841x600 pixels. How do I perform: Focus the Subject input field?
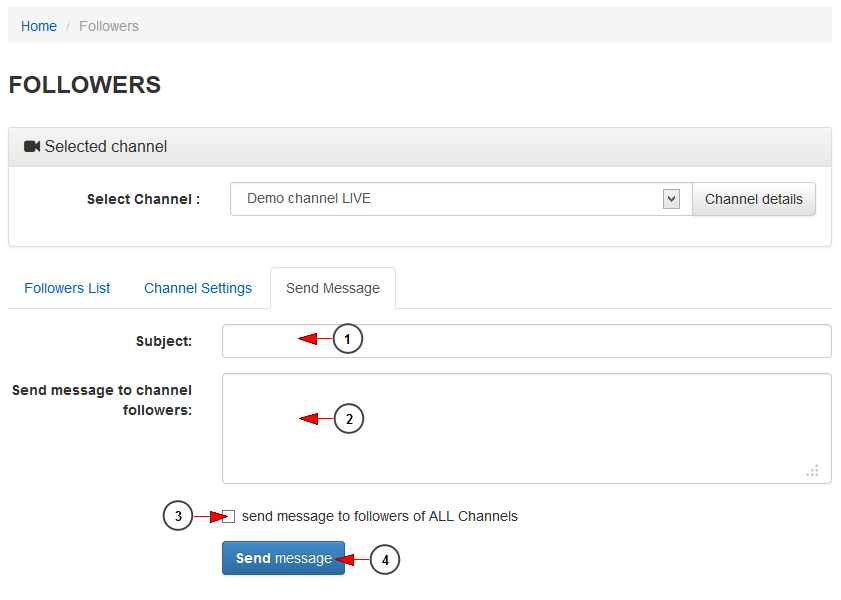coord(527,341)
